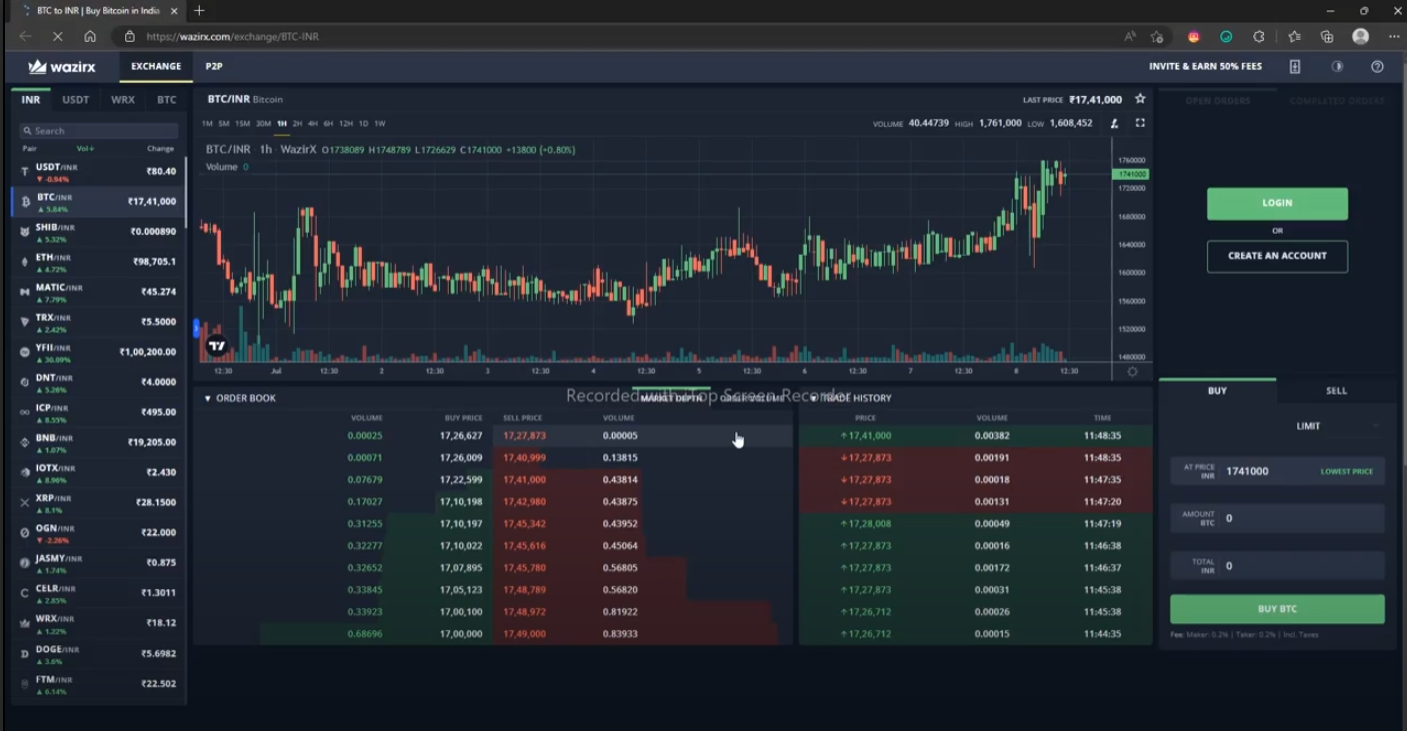Favorite BTC/INR using the star icon

[1139, 99]
